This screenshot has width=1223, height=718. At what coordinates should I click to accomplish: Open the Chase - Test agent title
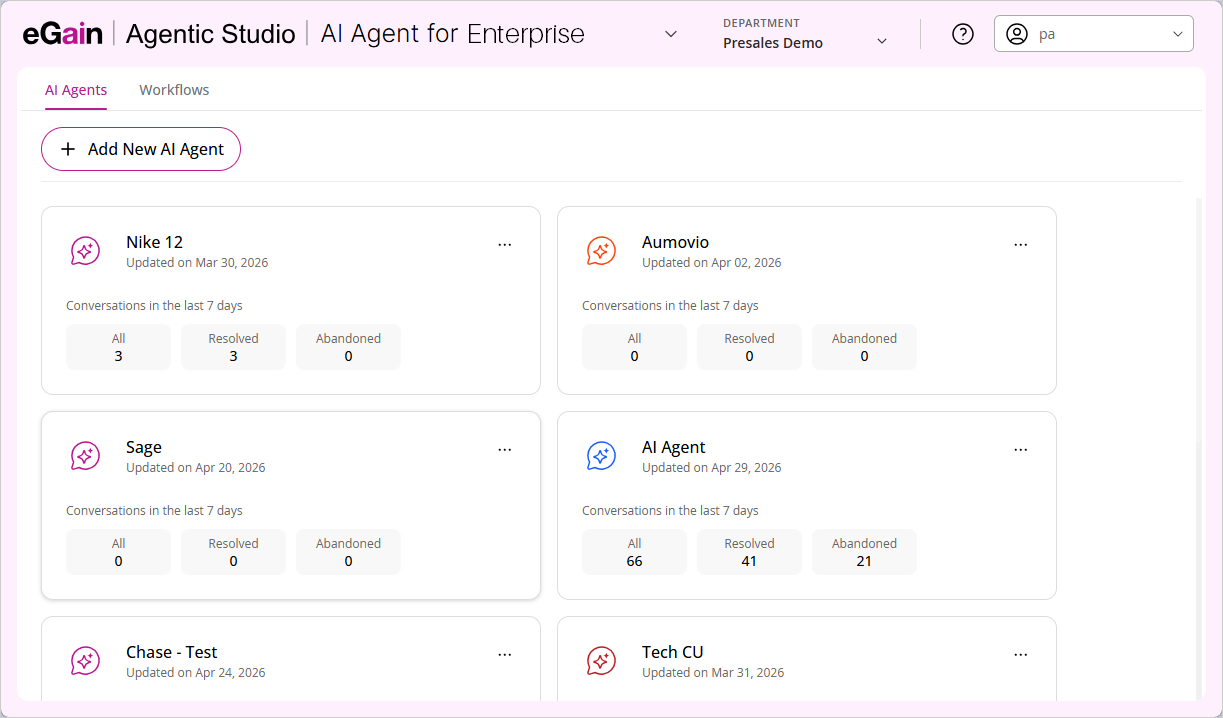172,652
